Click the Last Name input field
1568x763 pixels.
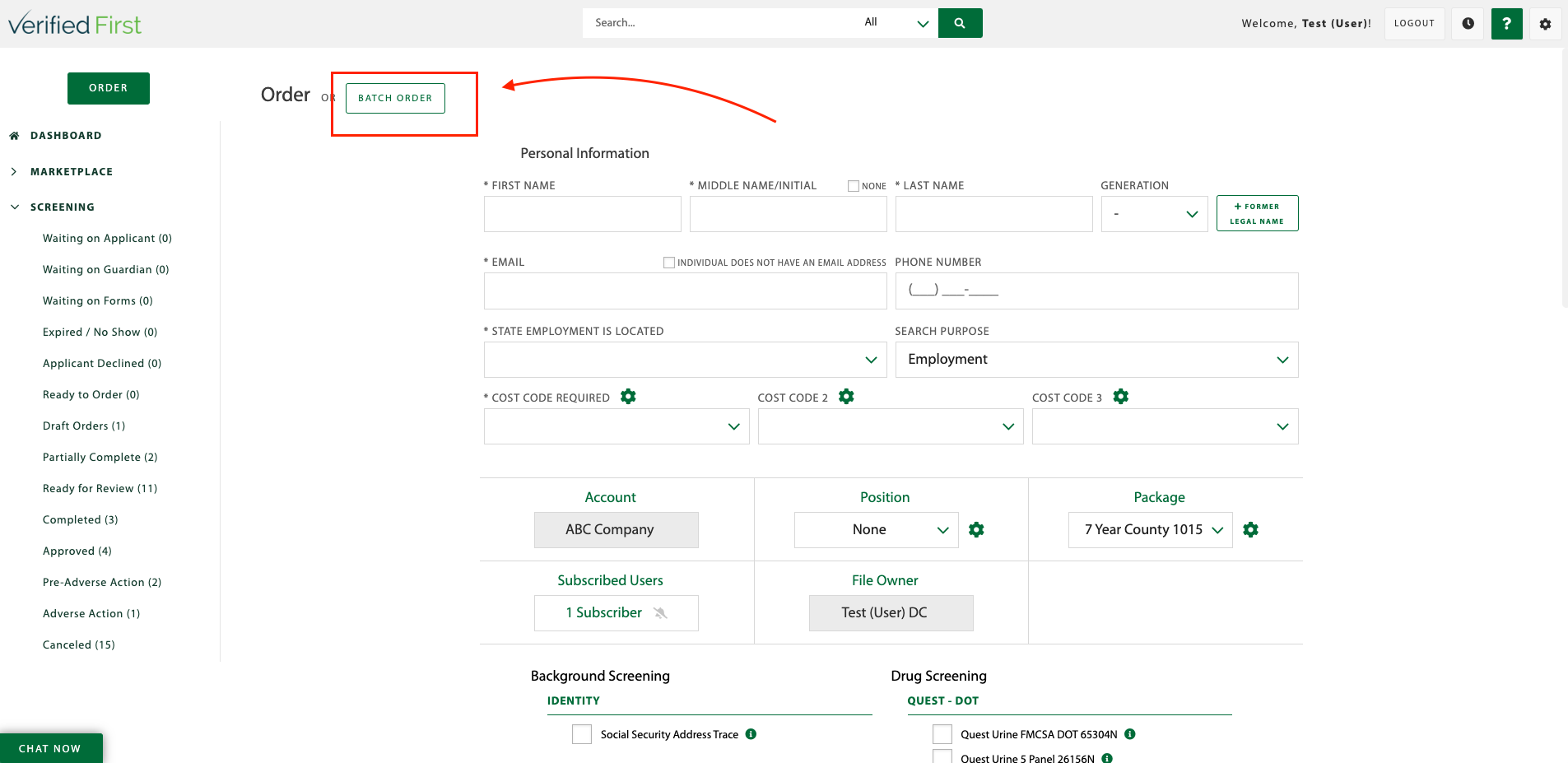(993, 214)
